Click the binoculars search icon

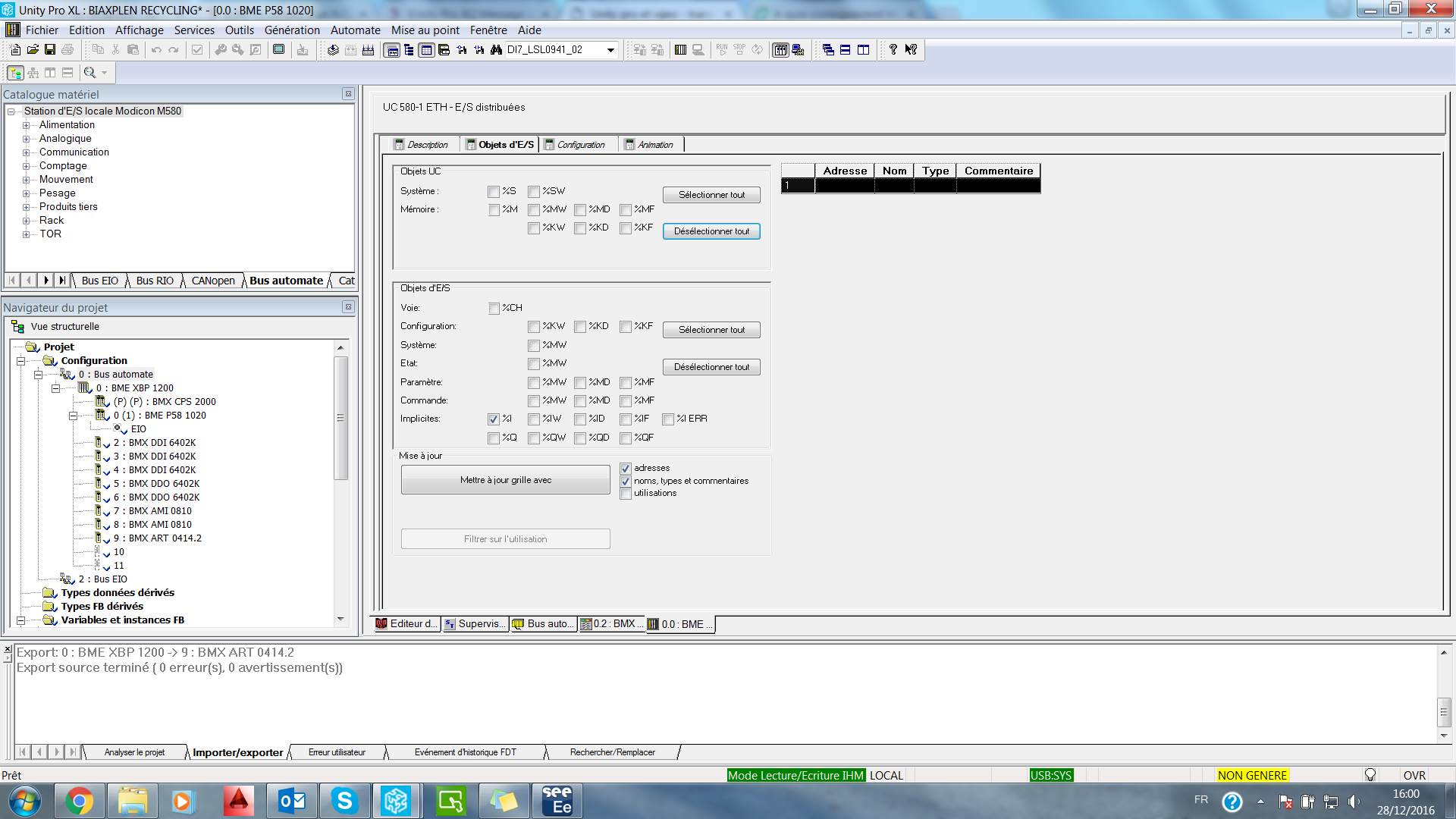pyautogui.click(x=496, y=50)
